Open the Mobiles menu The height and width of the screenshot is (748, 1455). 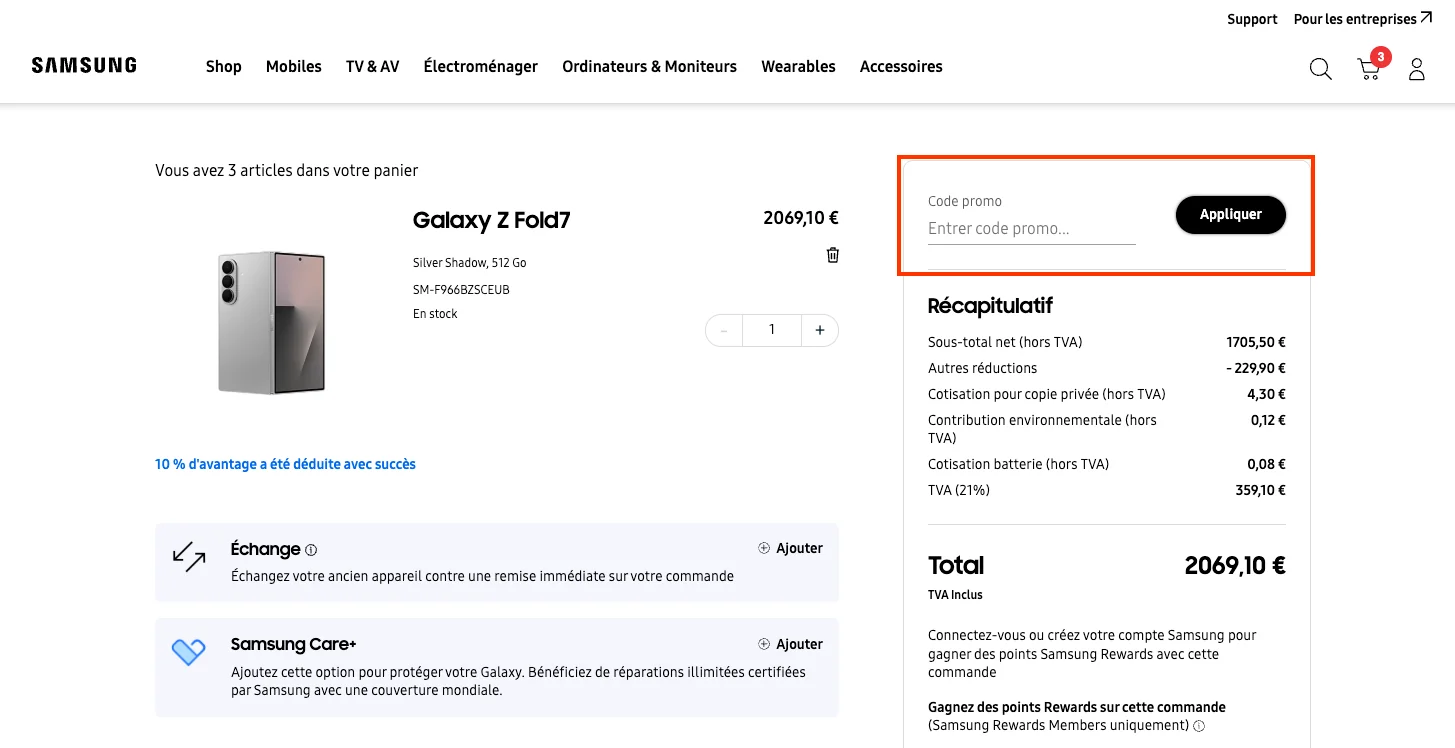pos(294,66)
